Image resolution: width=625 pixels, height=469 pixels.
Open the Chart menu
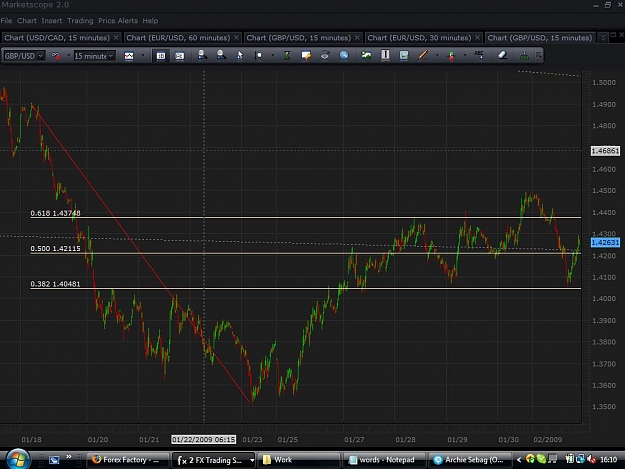[x=27, y=21]
